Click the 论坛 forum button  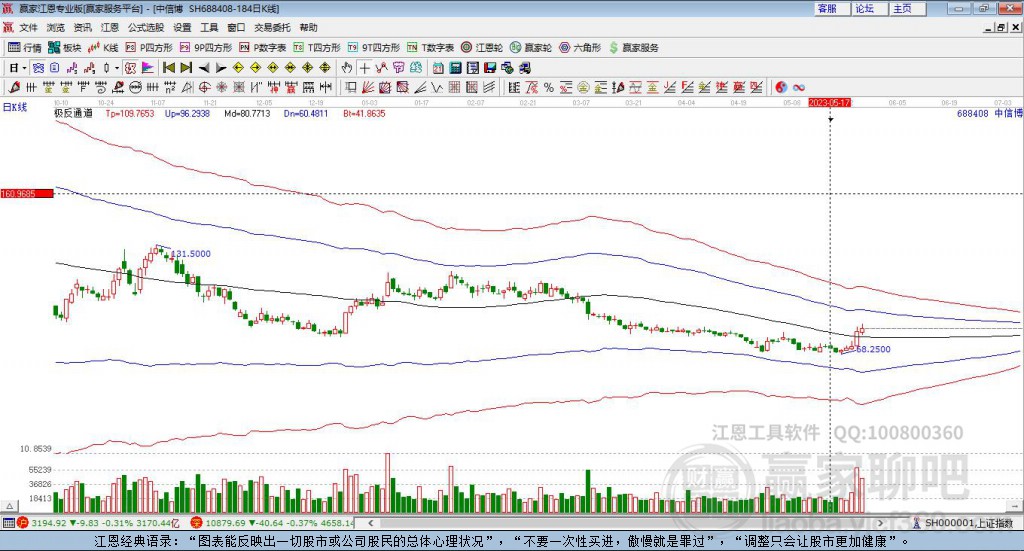[x=870, y=8]
